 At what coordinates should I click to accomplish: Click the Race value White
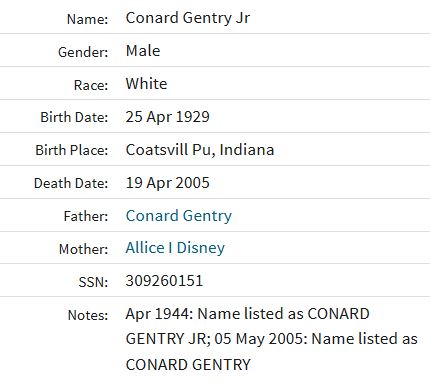146,84
